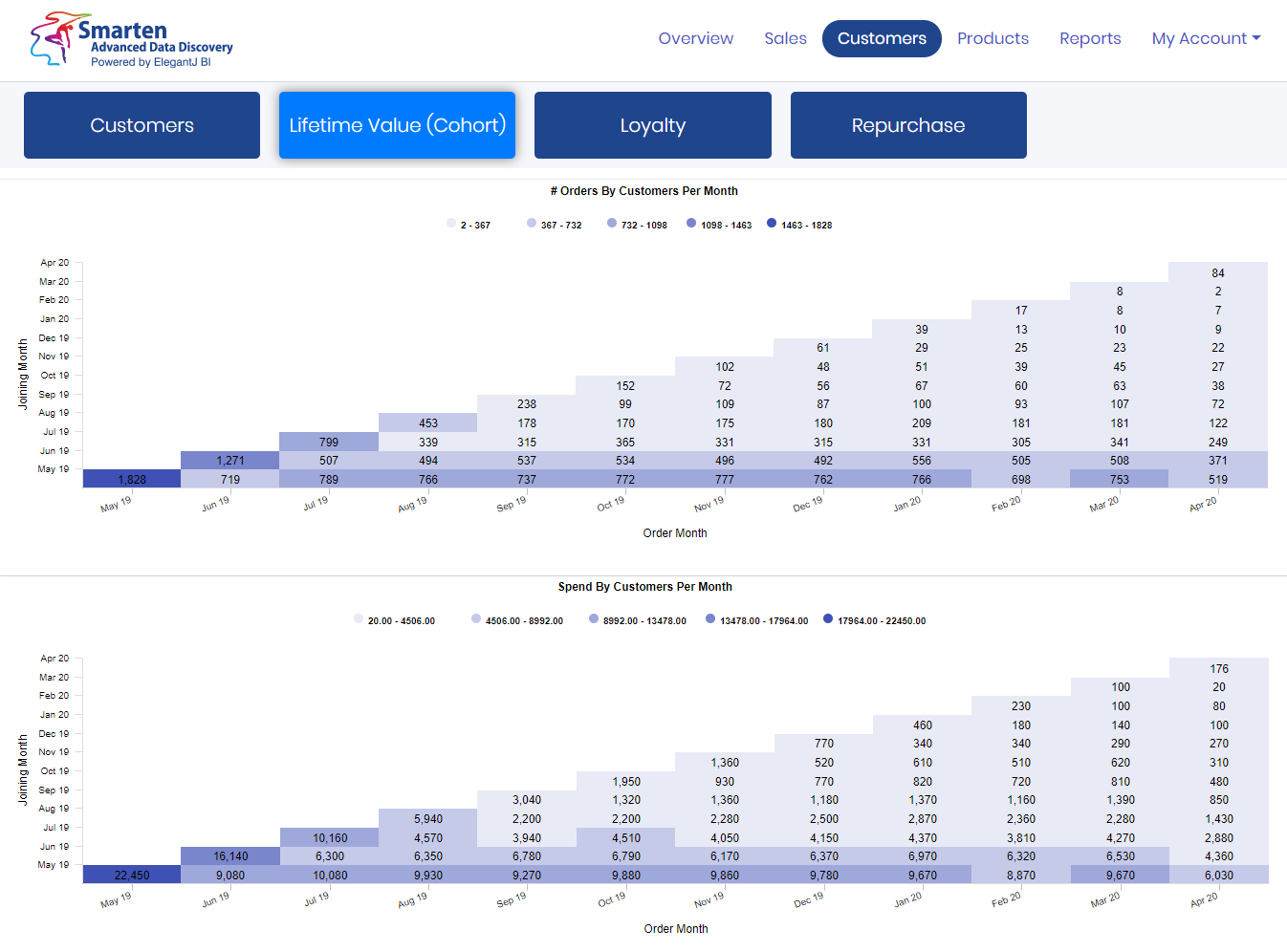Click the Smarten logo icon
Screen dimensions: 1287x952
(x=52, y=39)
